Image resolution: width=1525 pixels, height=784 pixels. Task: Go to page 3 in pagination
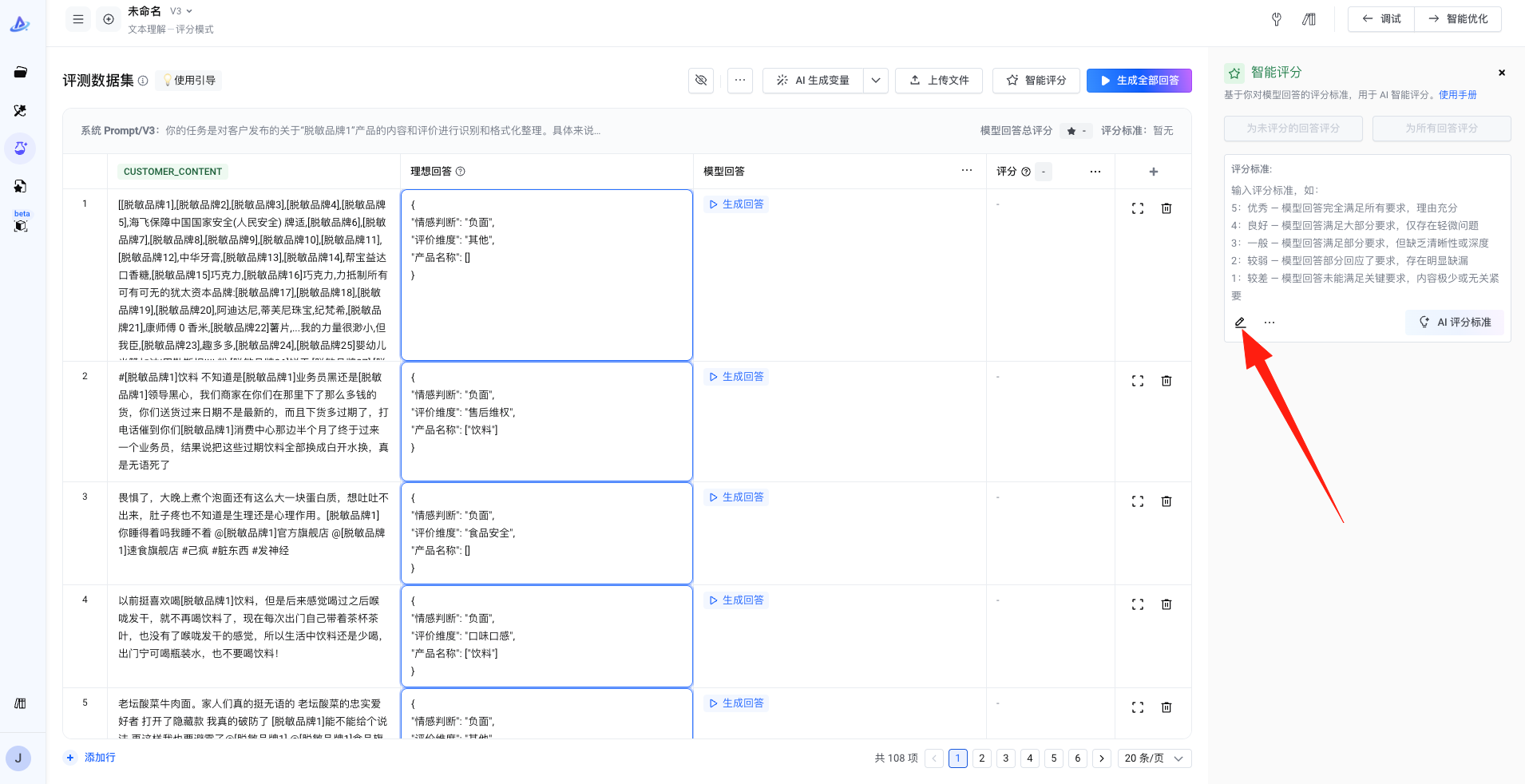tap(1006, 758)
